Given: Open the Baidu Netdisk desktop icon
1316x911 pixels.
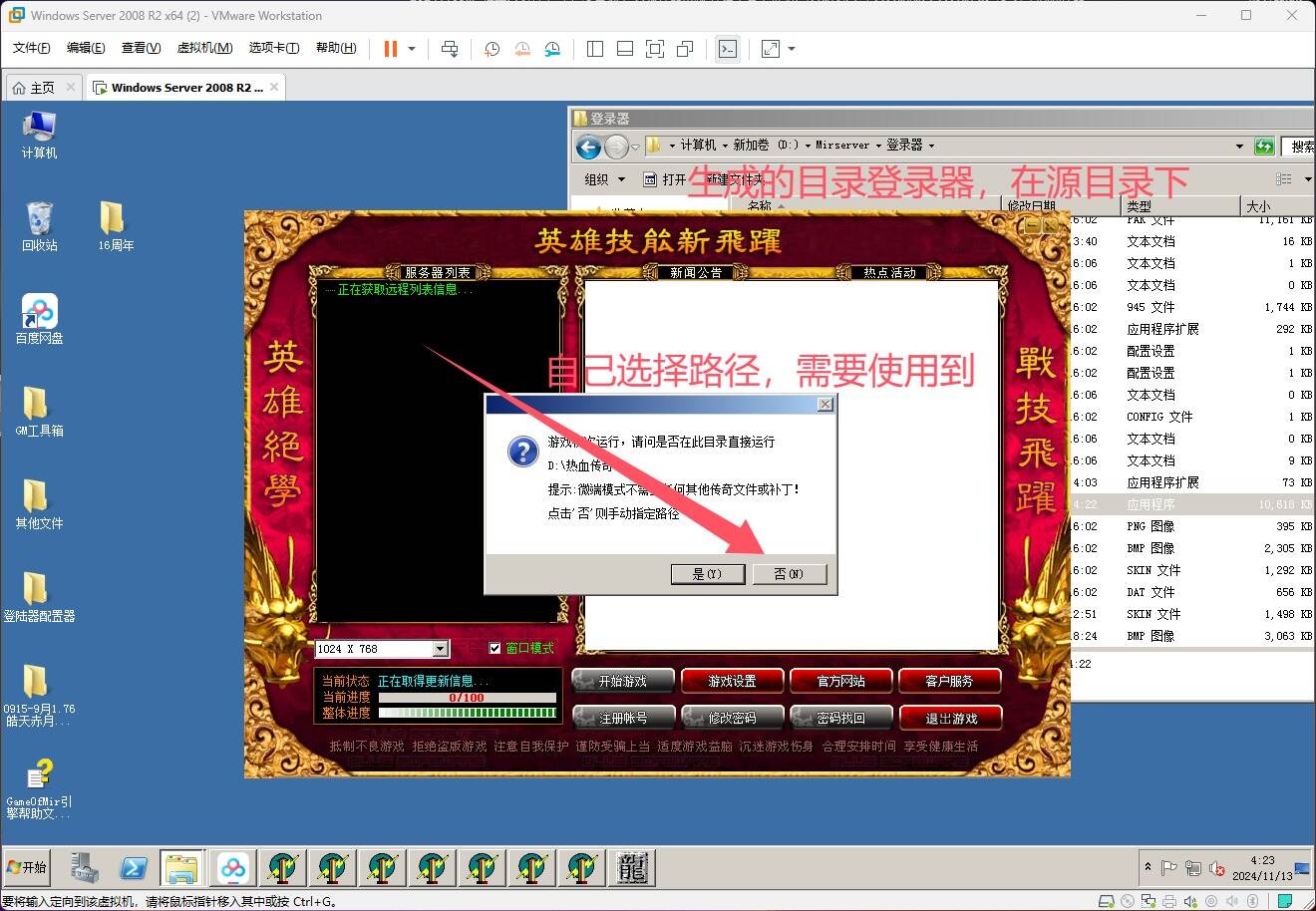Looking at the screenshot, I should [x=39, y=313].
